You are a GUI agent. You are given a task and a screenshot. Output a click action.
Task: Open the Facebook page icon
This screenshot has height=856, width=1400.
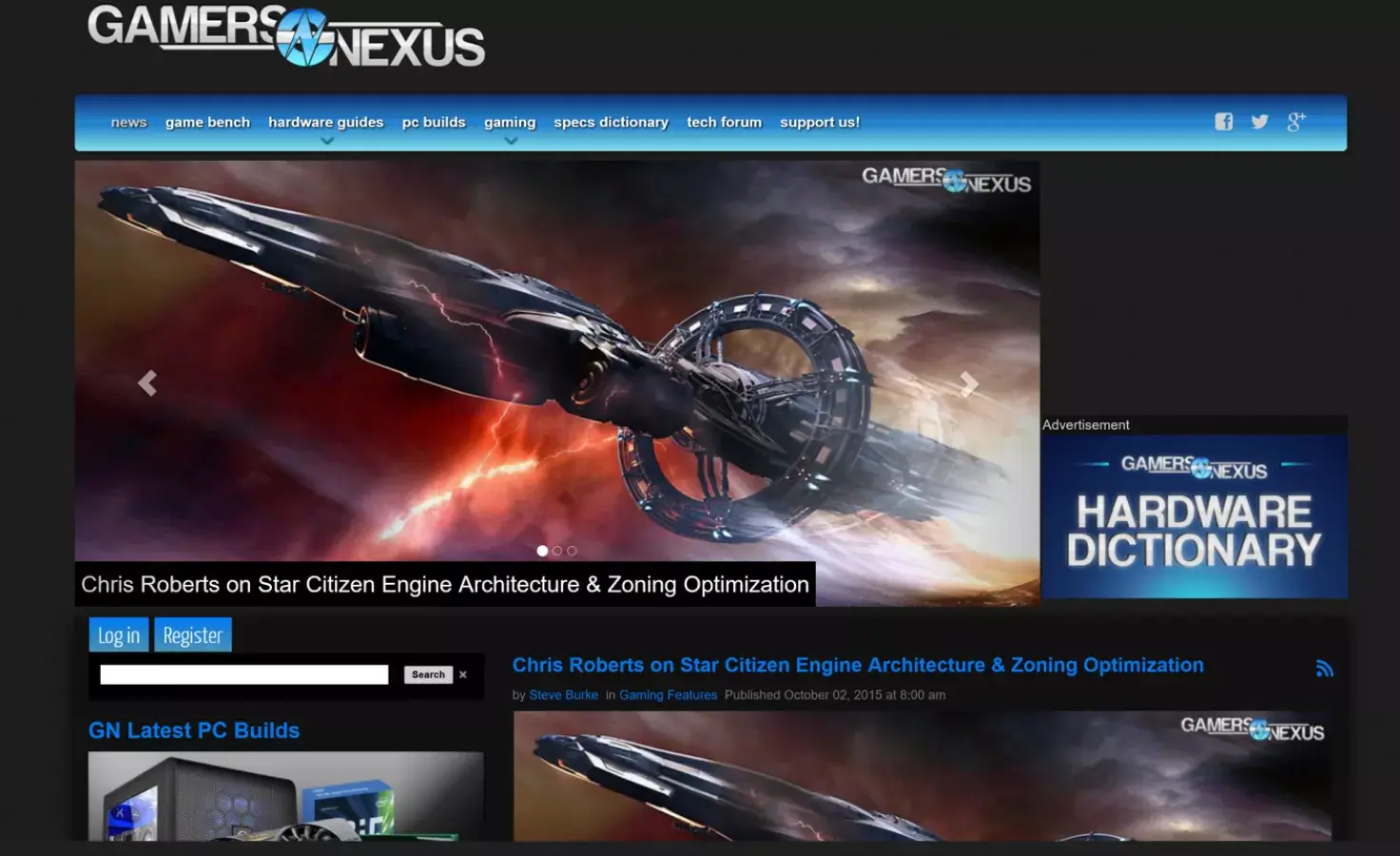point(1223,122)
